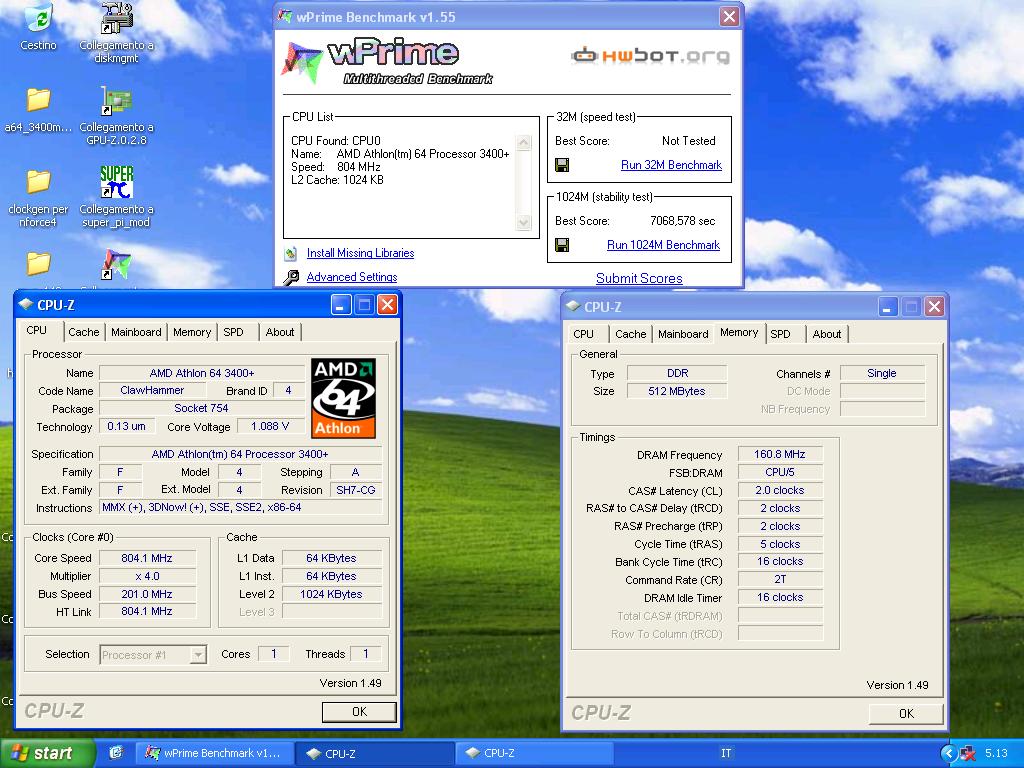Switch to SPD tab in left CPU-Z
1024x768 pixels.
point(233,332)
